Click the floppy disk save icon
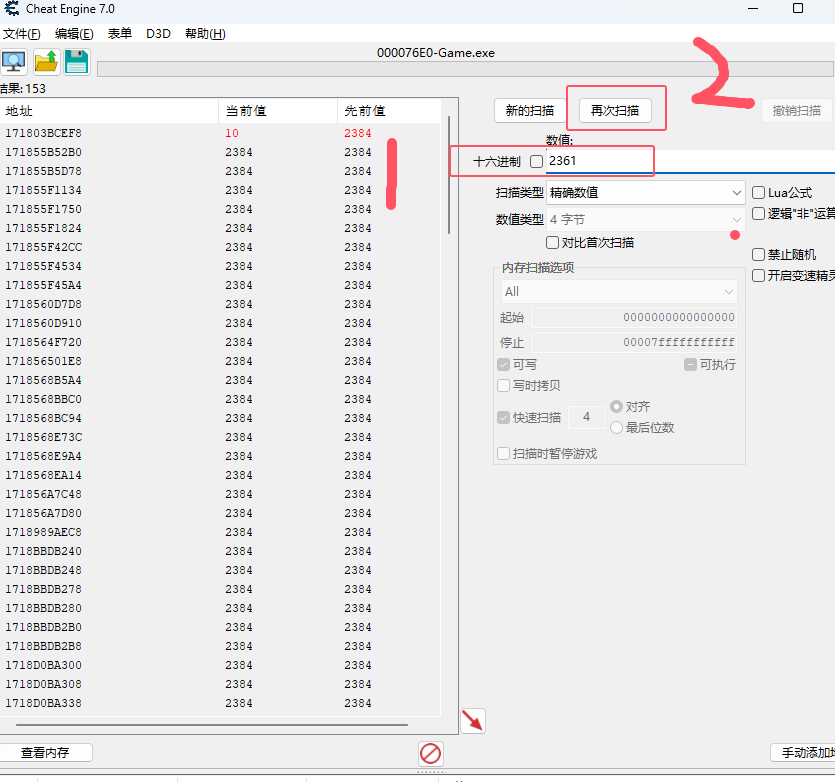The height and width of the screenshot is (782, 835). tap(77, 62)
